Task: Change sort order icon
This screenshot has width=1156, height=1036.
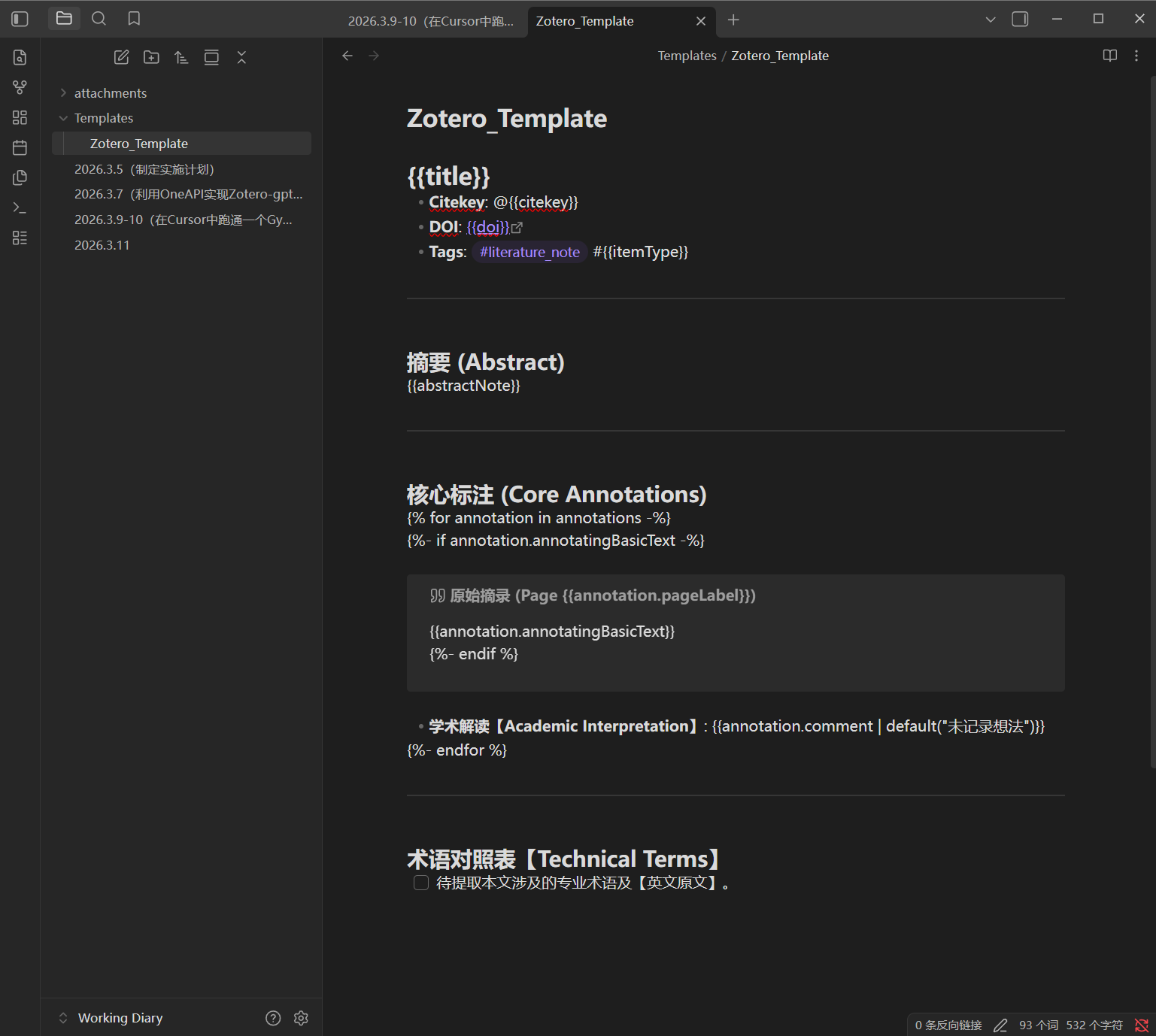Action: point(181,57)
